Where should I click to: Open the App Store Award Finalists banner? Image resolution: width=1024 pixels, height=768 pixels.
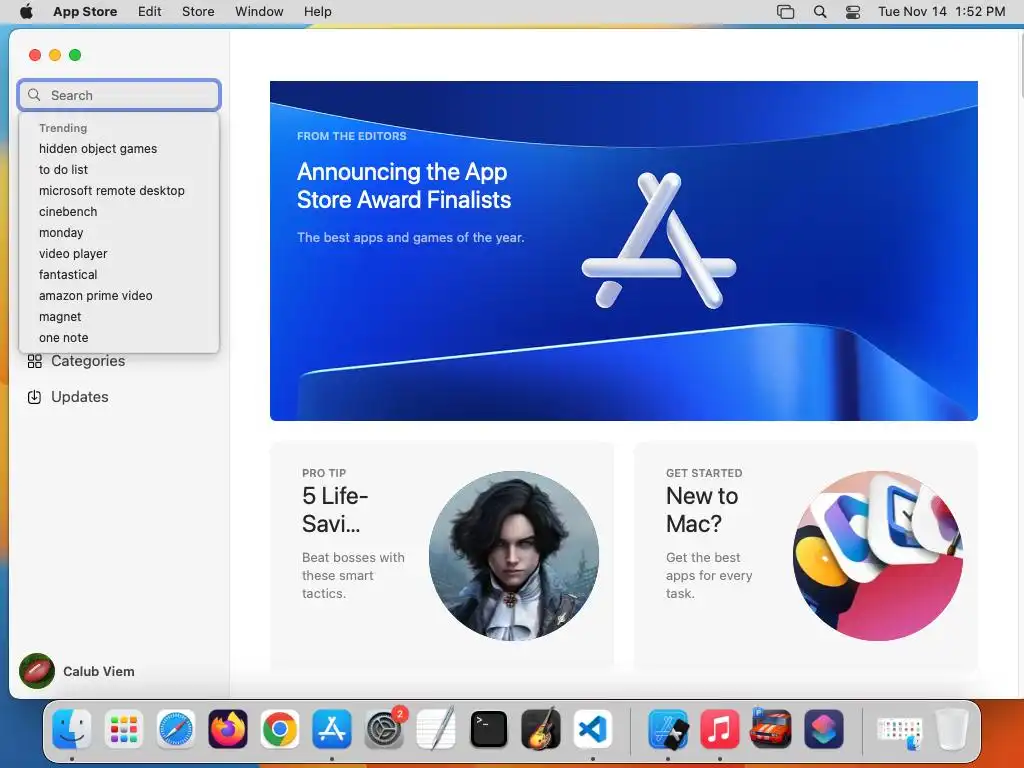tap(624, 251)
